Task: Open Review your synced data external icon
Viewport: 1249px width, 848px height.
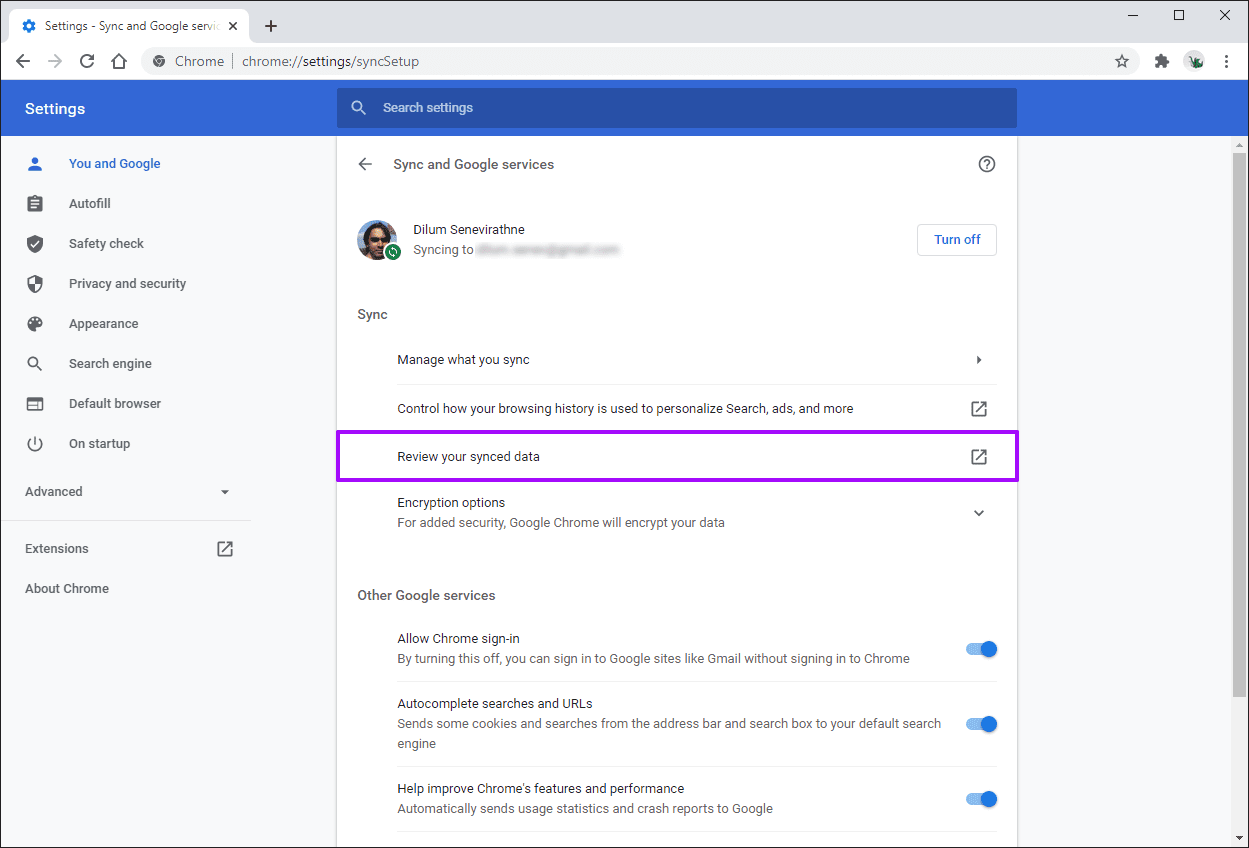Action: point(979,456)
